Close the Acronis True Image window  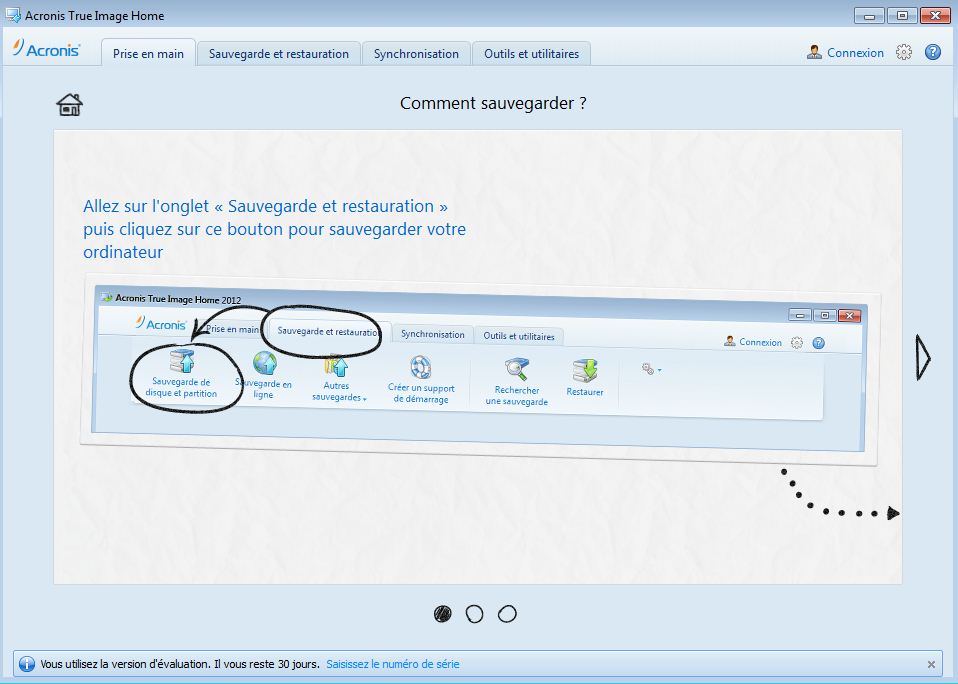[935, 15]
